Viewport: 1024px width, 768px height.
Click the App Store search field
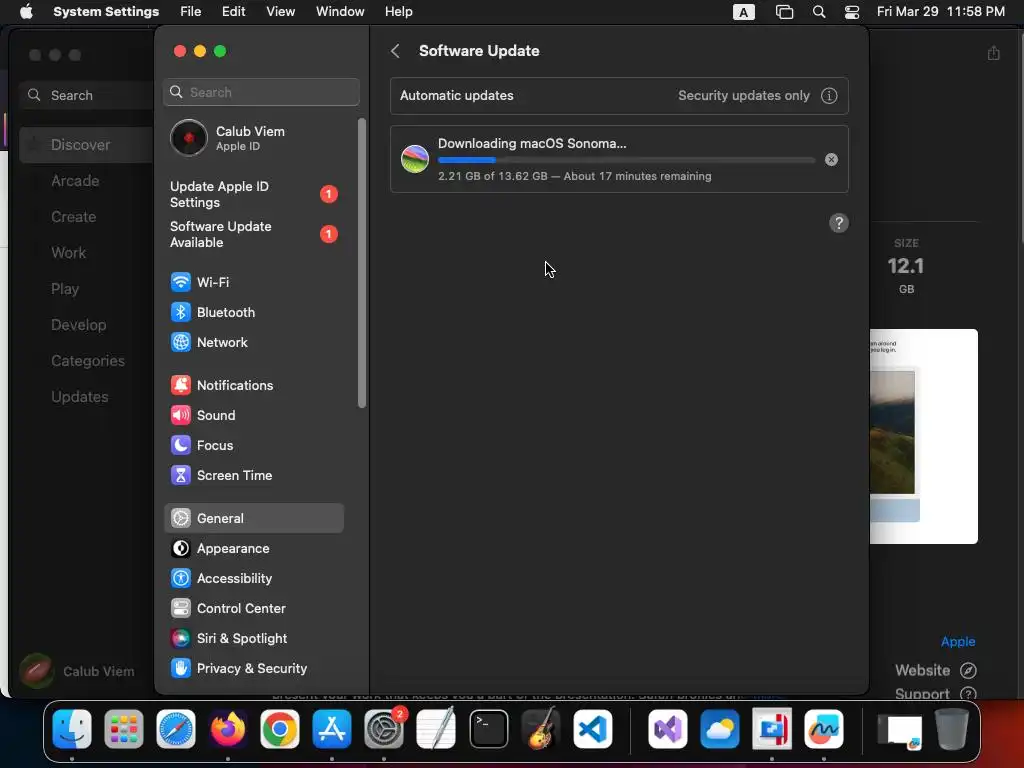tap(86, 95)
